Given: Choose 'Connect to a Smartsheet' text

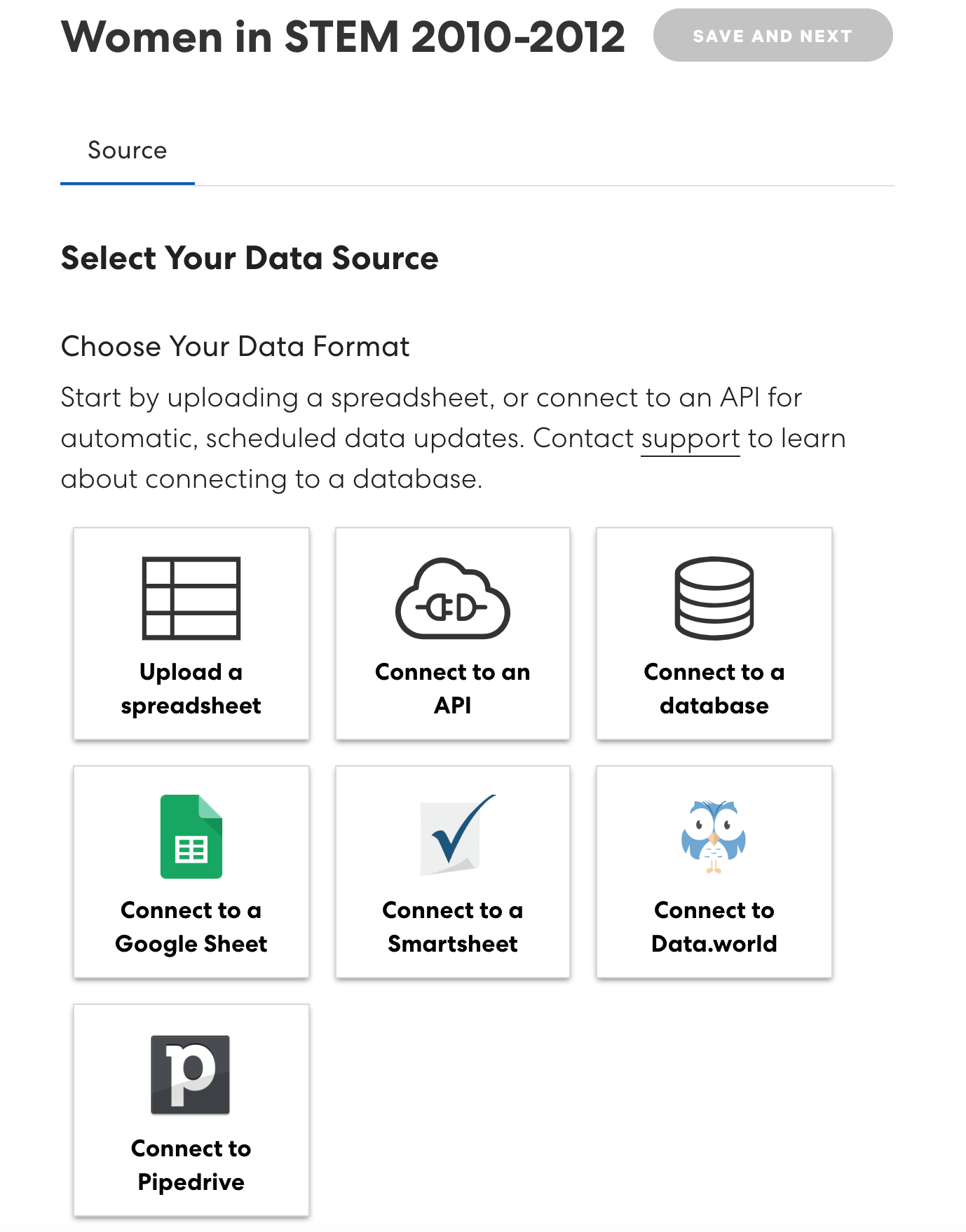Looking at the screenshot, I should 453,927.
